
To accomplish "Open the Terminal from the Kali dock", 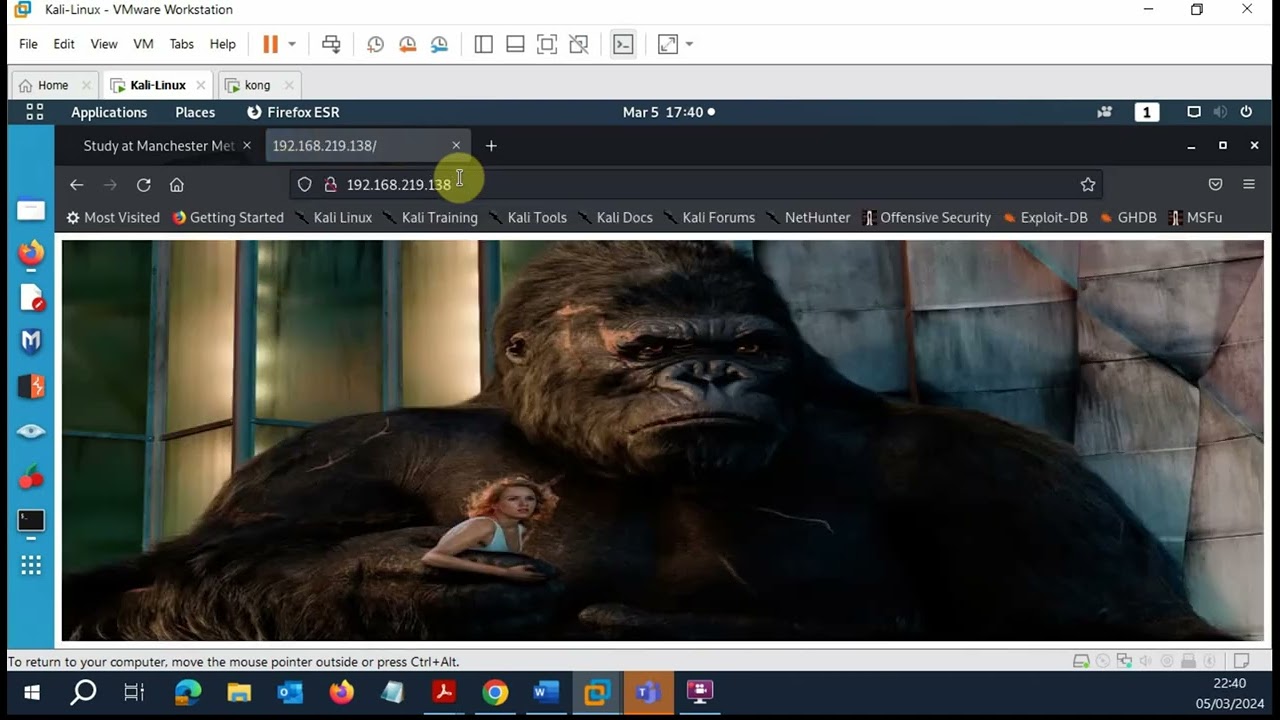I will [x=31, y=521].
